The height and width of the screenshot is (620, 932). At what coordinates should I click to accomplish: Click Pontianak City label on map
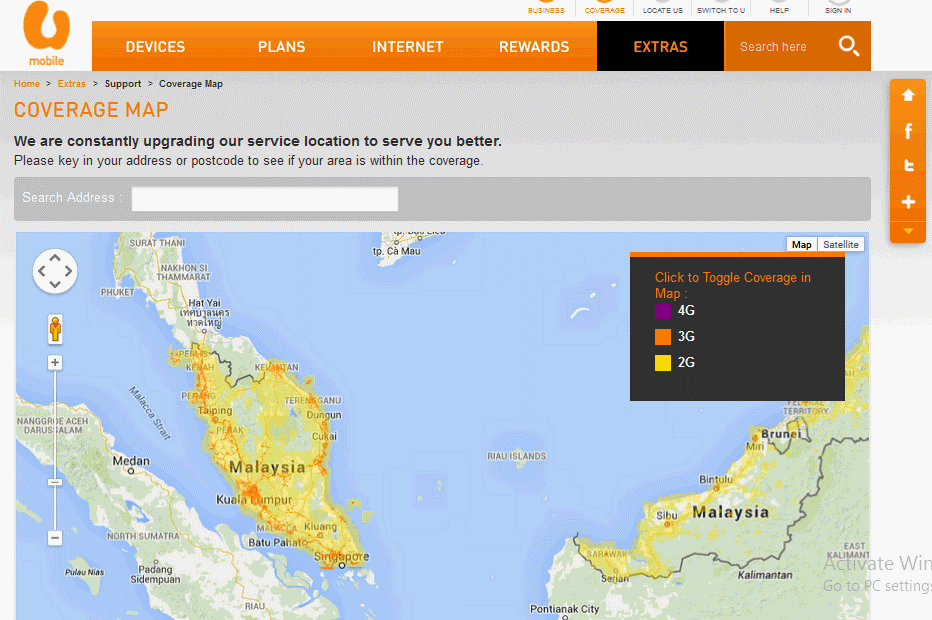pyautogui.click(x=565, y=609)
